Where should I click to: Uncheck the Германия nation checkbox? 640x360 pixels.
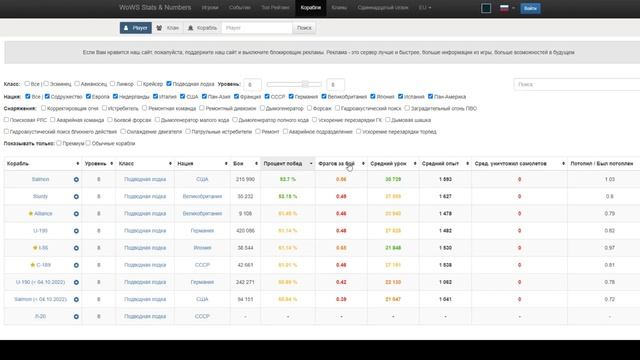pos(291,96)
